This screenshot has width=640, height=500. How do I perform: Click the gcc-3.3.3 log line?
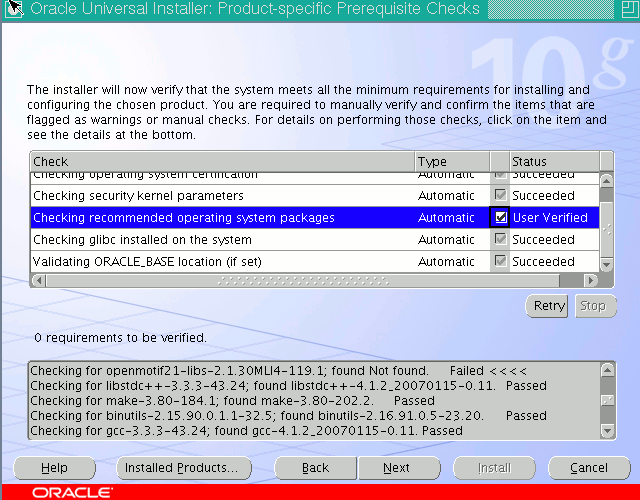(x=247, y=431)
